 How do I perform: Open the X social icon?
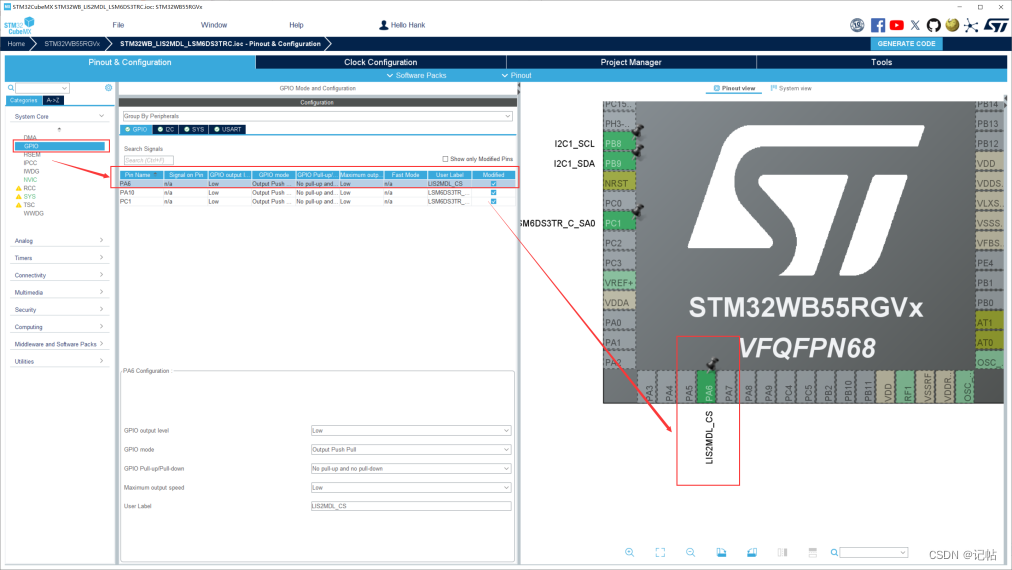pyautogui.click(x=915, y=25)
